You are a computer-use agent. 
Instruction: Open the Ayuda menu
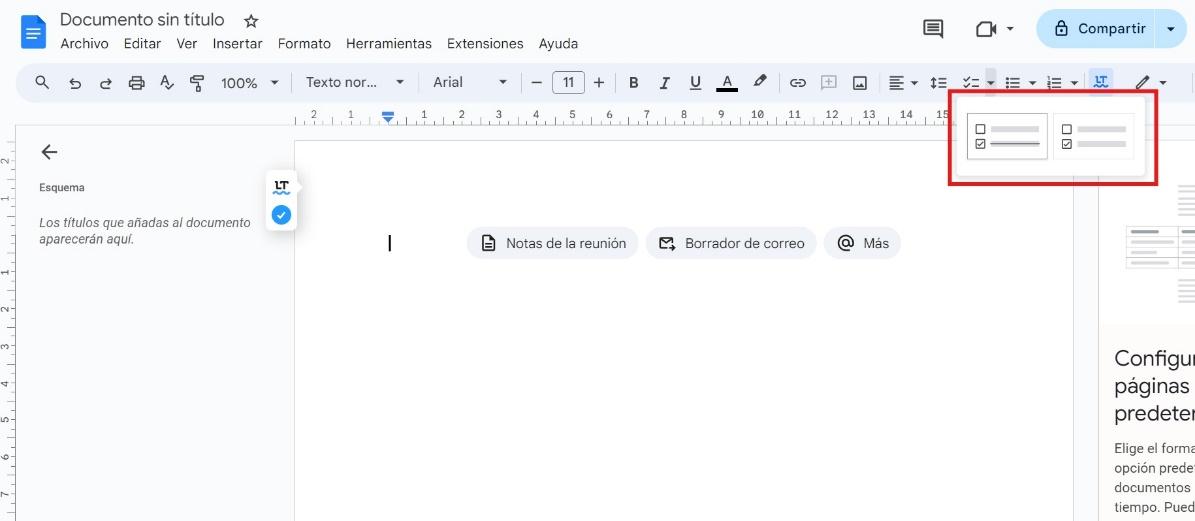pos(559,43)
